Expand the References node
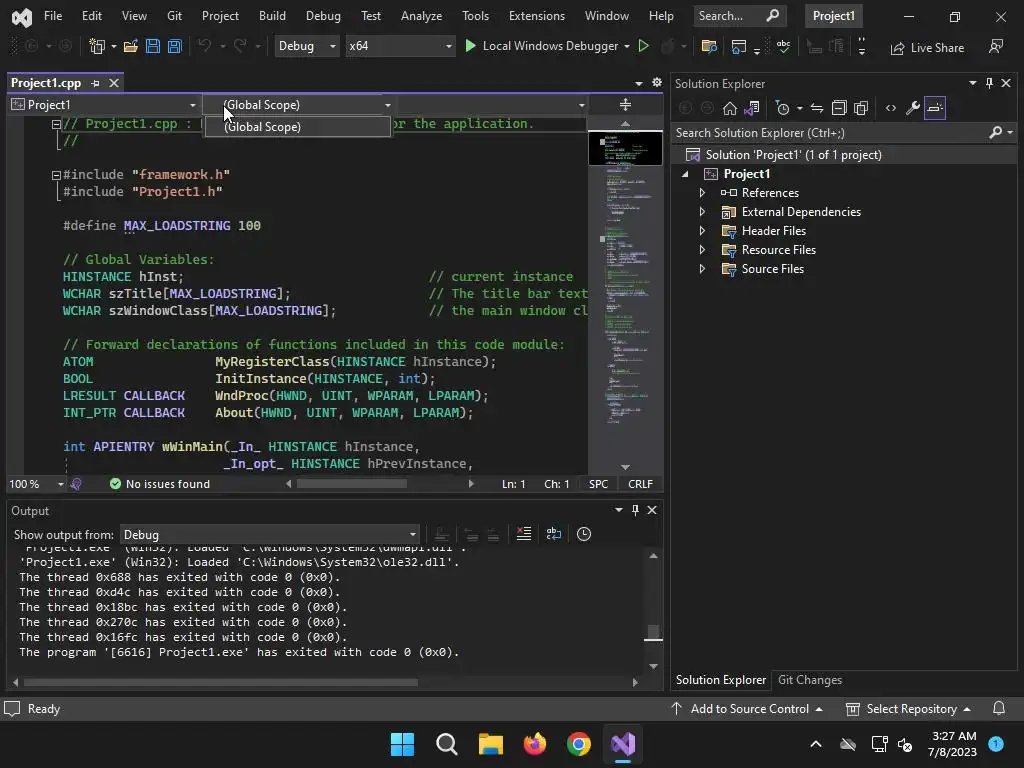 click(702, 193)
